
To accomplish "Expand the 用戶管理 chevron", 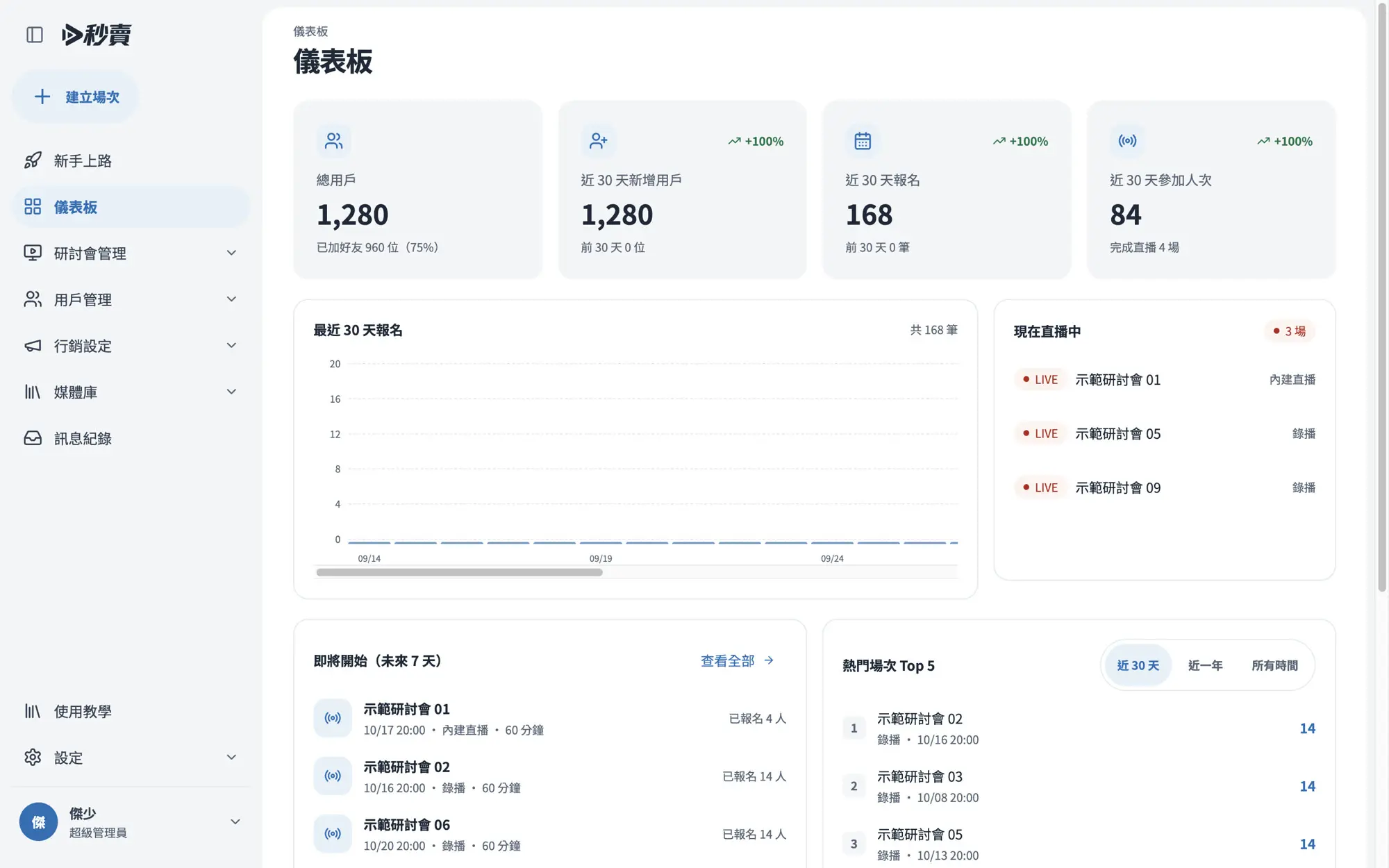I will pos(231,299).
